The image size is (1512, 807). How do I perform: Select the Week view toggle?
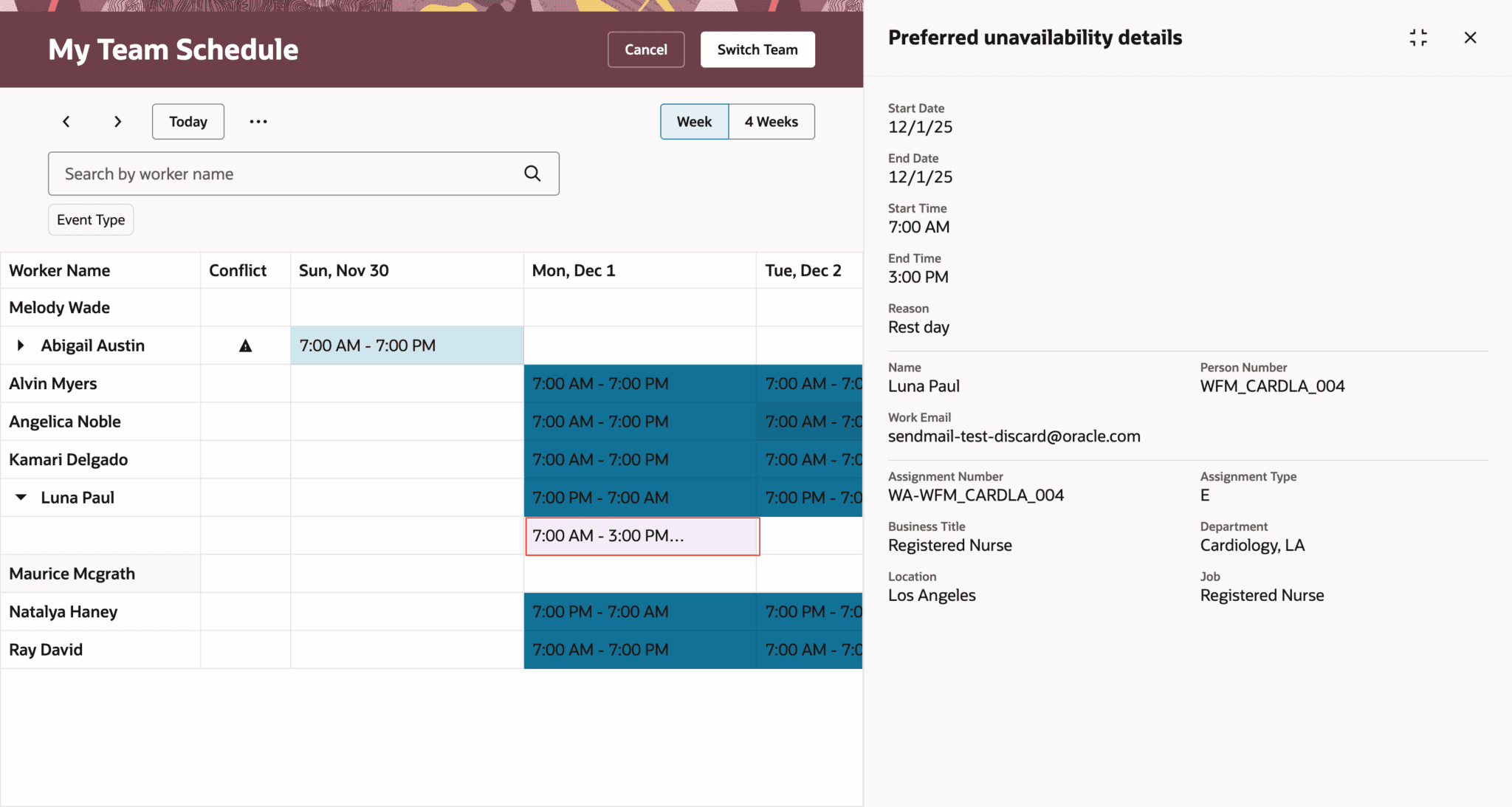(693, 121)
